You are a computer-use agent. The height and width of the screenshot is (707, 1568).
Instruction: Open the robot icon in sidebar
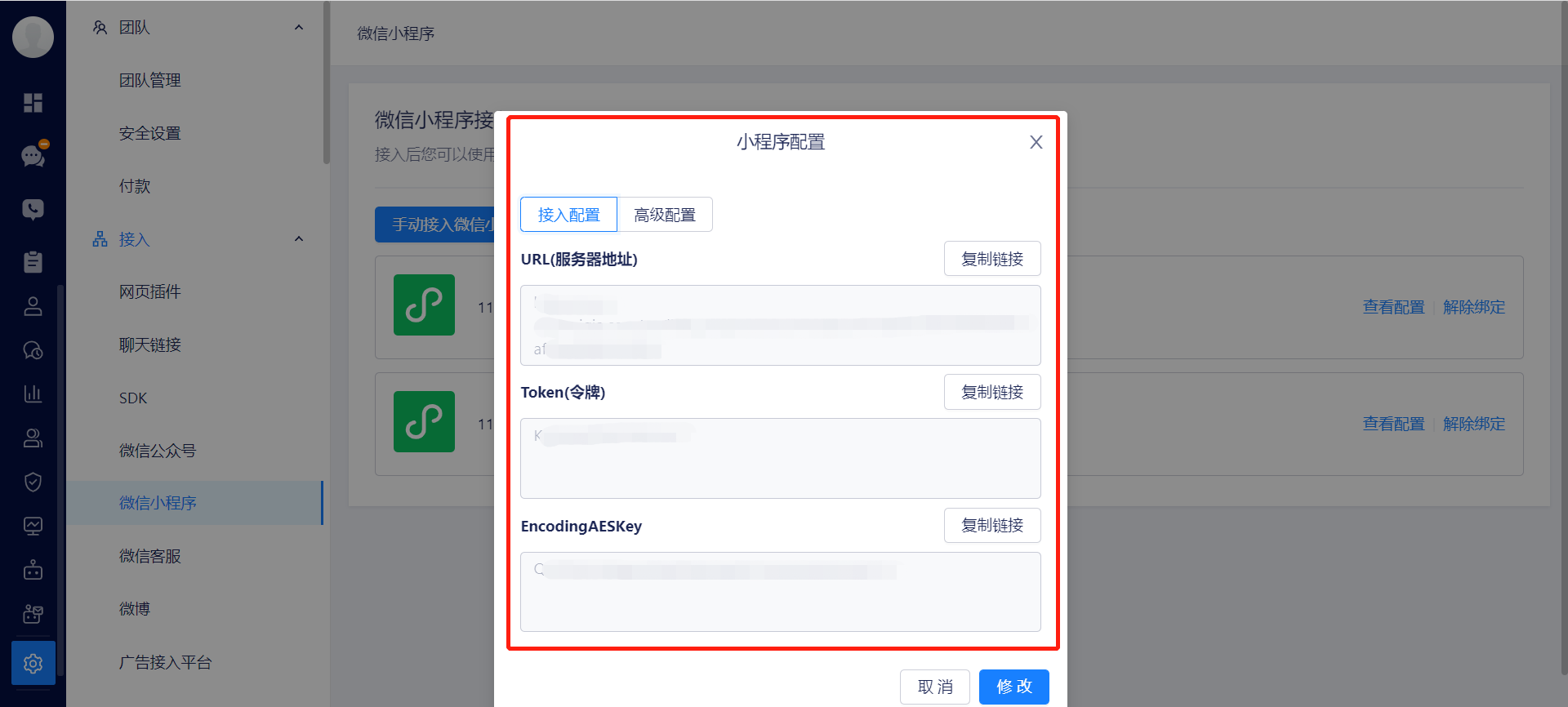pos(33,570)
